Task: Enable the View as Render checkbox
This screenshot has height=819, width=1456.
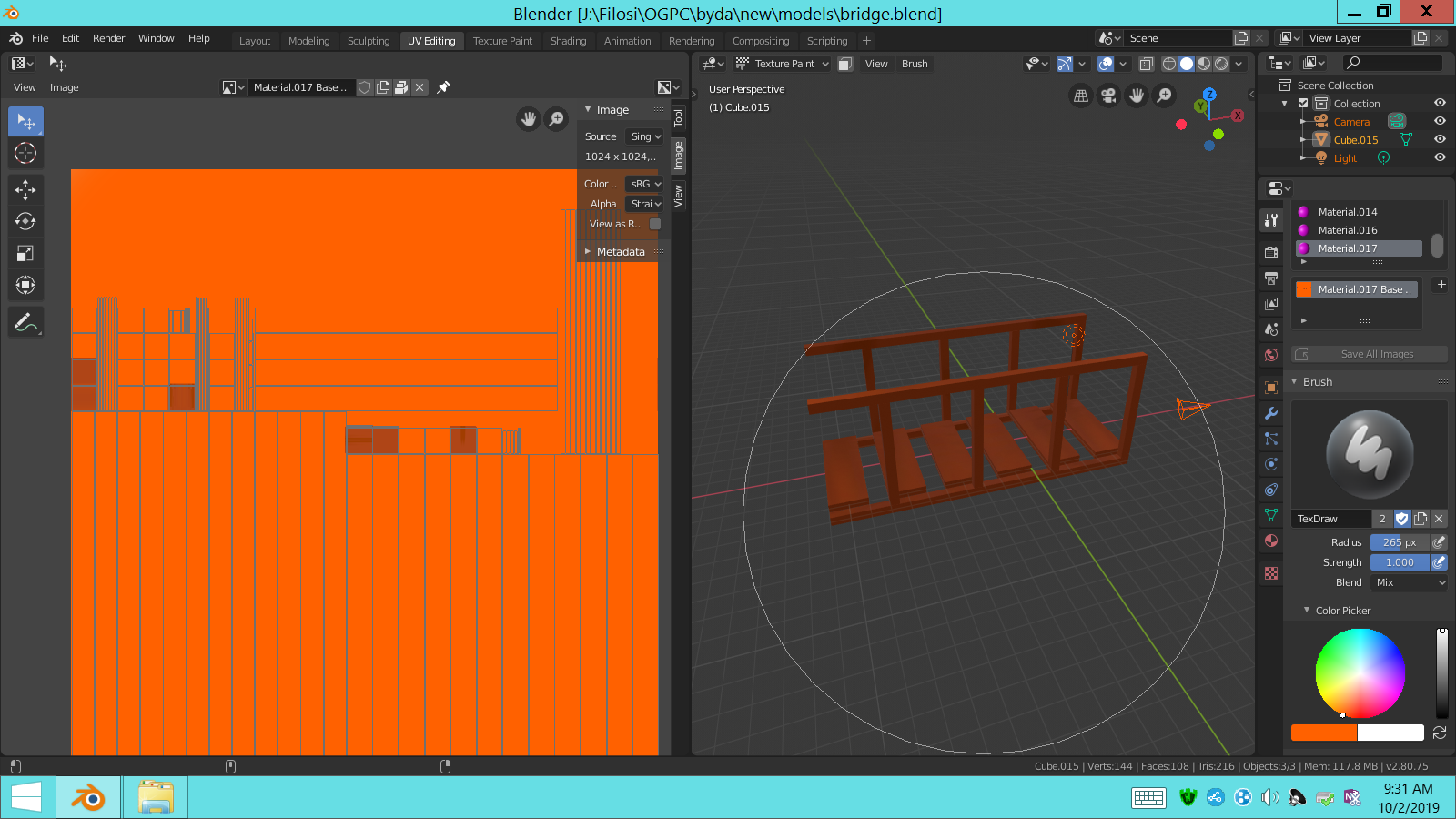Action: [655, 224]
